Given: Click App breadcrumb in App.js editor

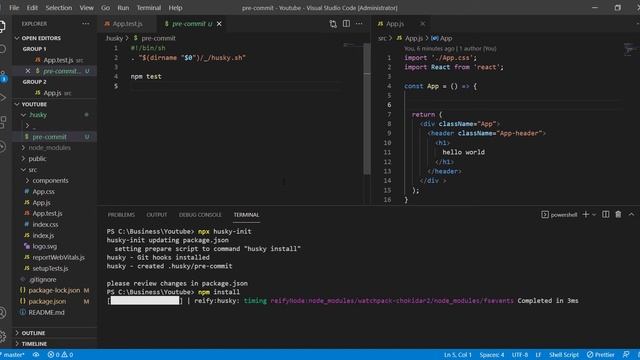Looking at the screenshot, I should [x=442, y=38].
